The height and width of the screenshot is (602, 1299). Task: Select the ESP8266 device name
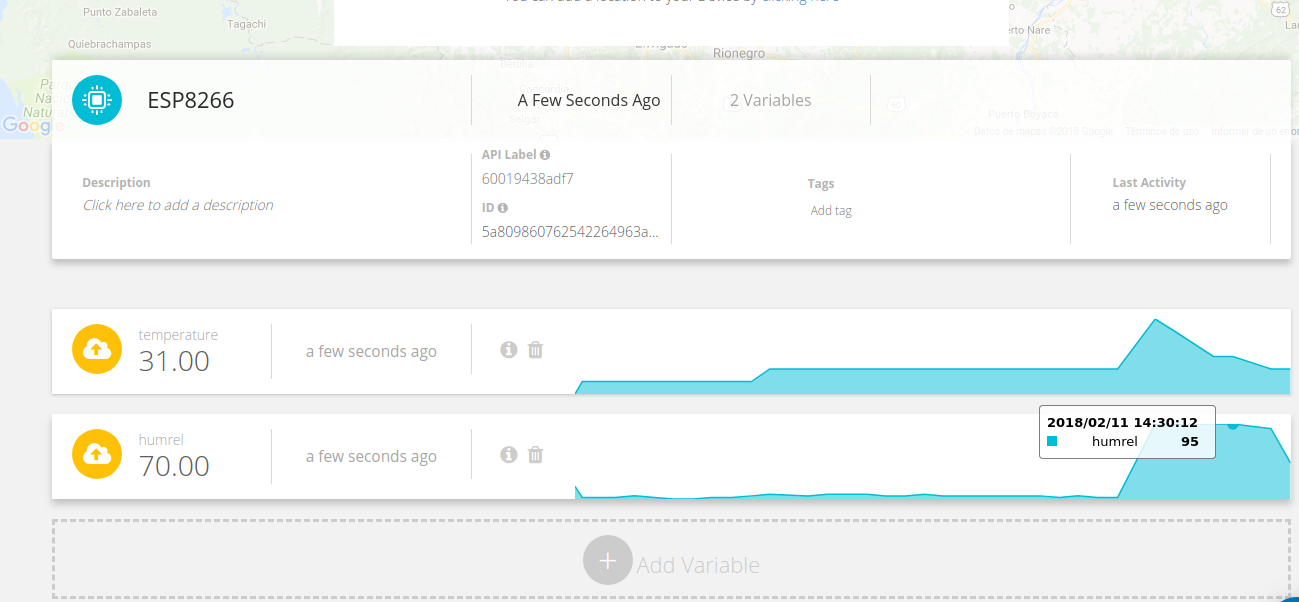click(191, 100)
